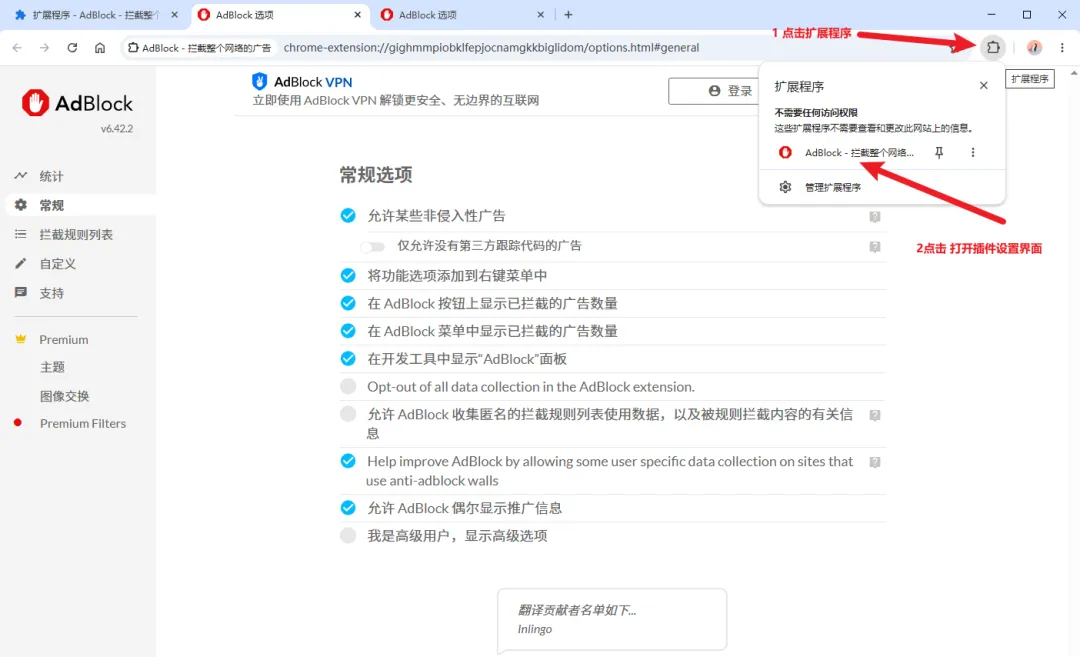Image resolution: width=1080 pixels, height=657 pixels.
Task: Open AdBlock extension three-dot menu in popup
Action: (x=973, y=152)
